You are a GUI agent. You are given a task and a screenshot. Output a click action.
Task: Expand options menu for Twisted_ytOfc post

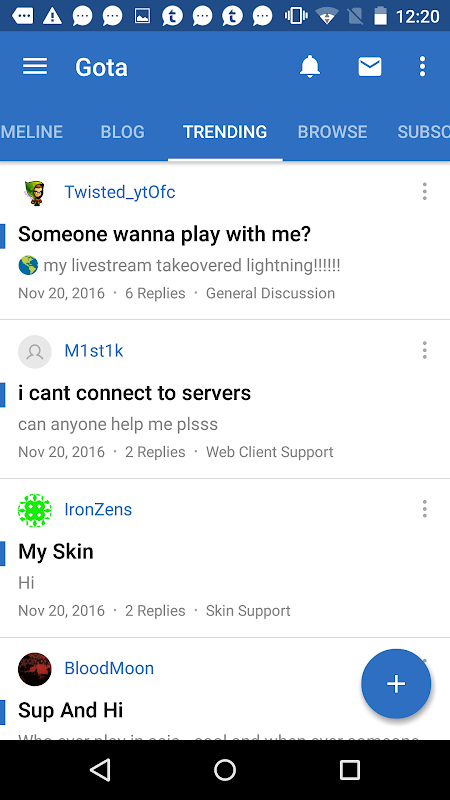pyautogui.click(x=424, y=192)
